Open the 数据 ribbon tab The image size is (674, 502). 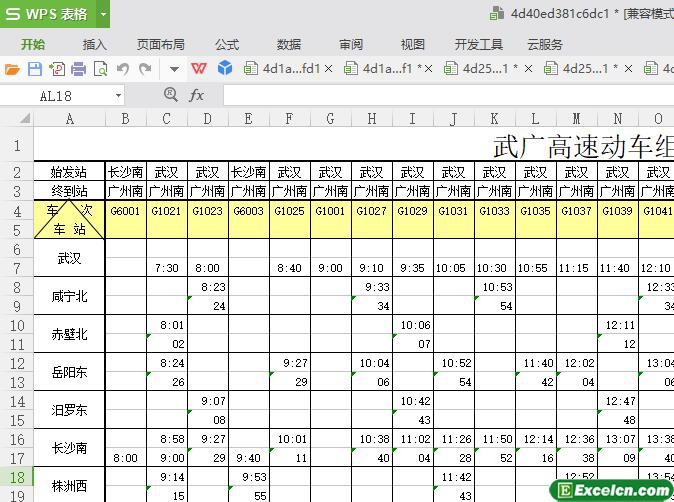[289, 44]
